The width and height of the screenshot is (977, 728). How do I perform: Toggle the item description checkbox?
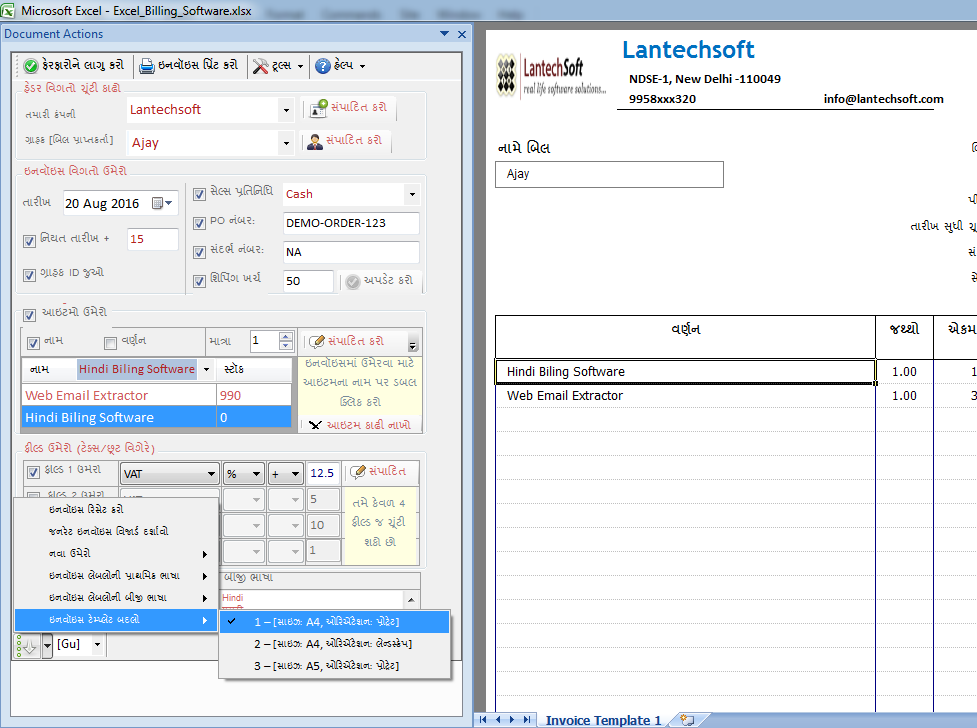110,343
